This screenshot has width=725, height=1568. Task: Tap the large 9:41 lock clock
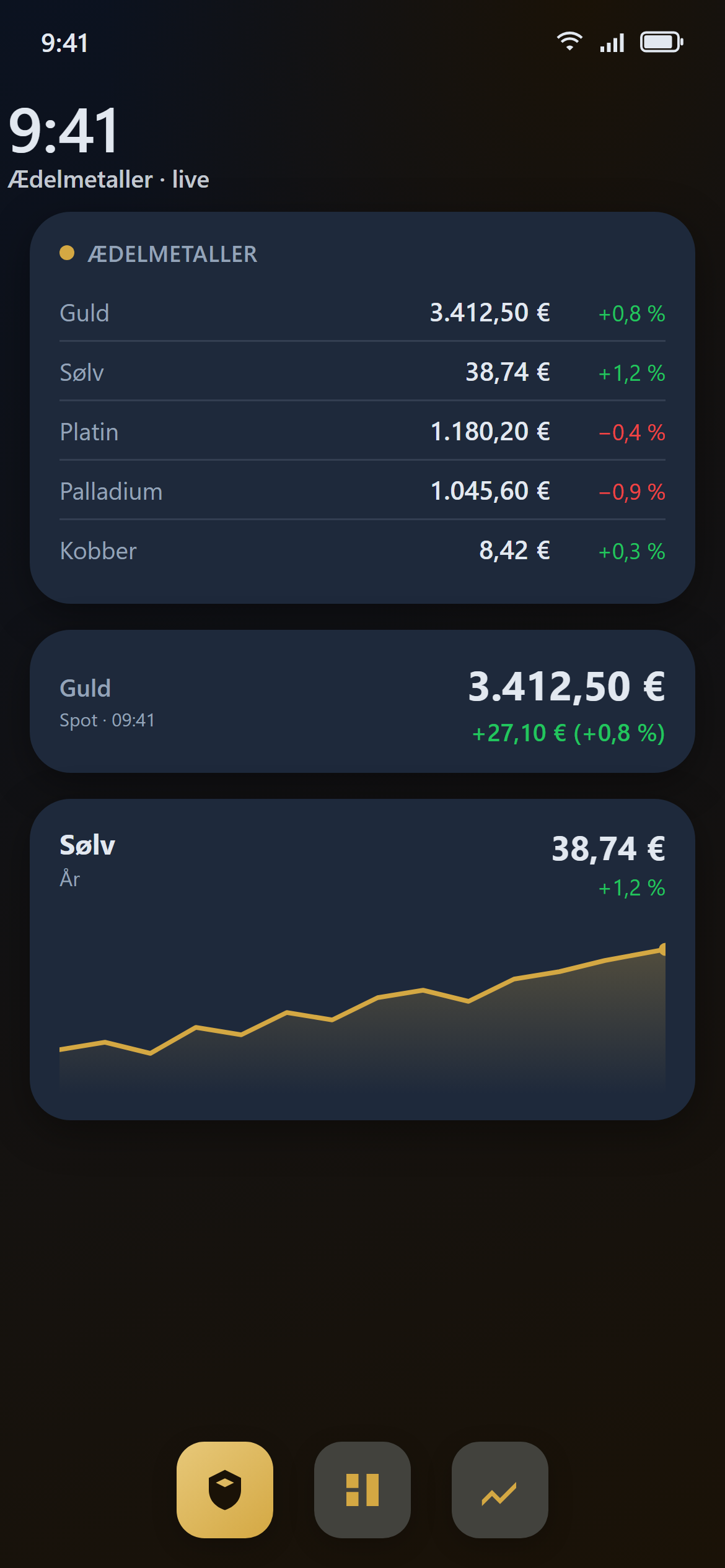(x=63, y=130)
